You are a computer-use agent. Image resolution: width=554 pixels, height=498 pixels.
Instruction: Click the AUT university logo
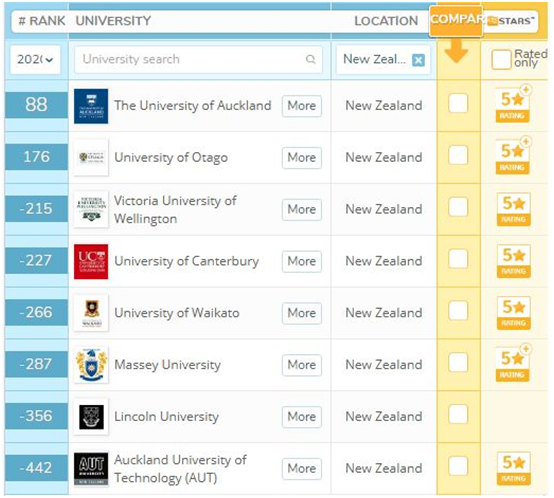(x=91, y=469)
